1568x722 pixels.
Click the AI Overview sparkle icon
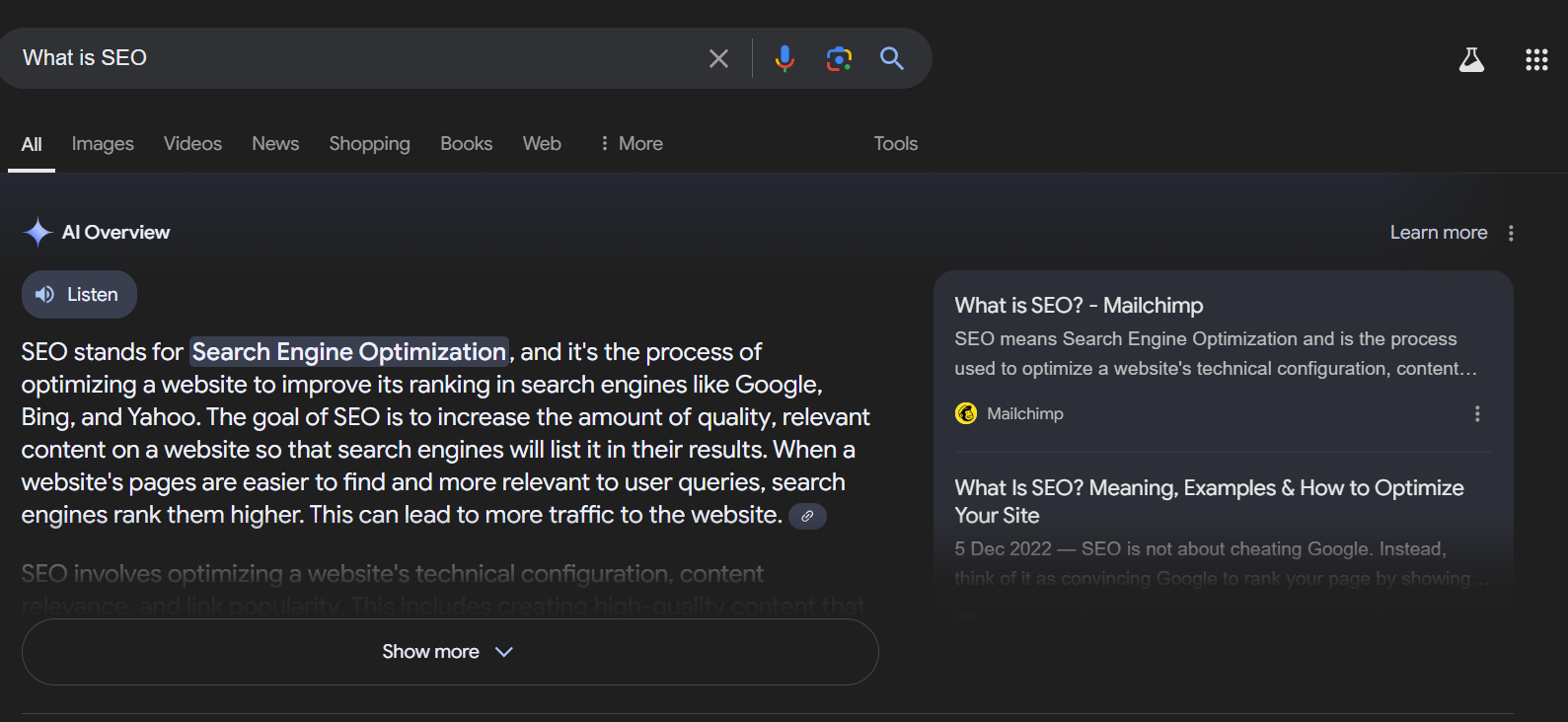pos(37,232)
